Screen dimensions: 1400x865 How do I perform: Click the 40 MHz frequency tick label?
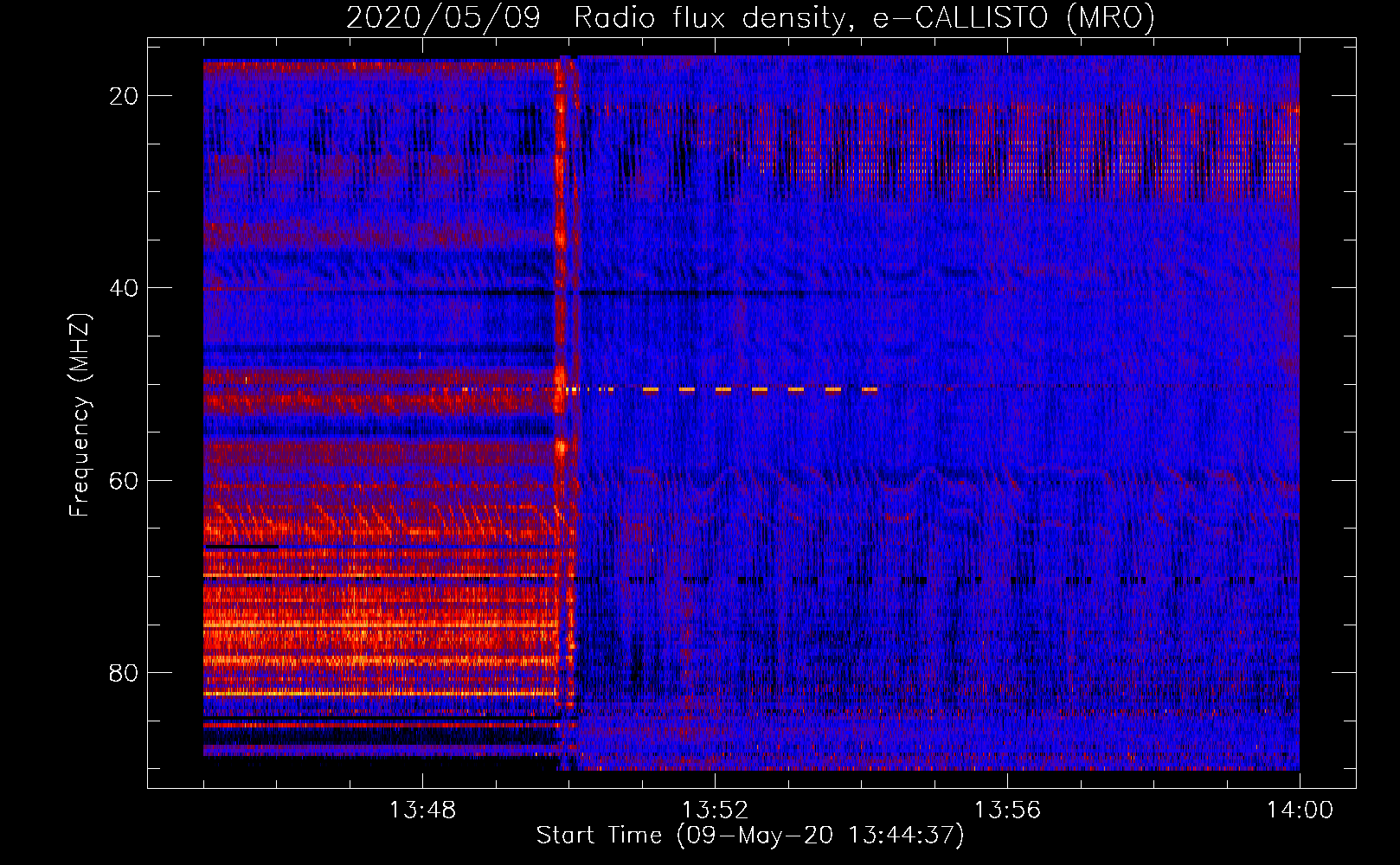(124, 288)
